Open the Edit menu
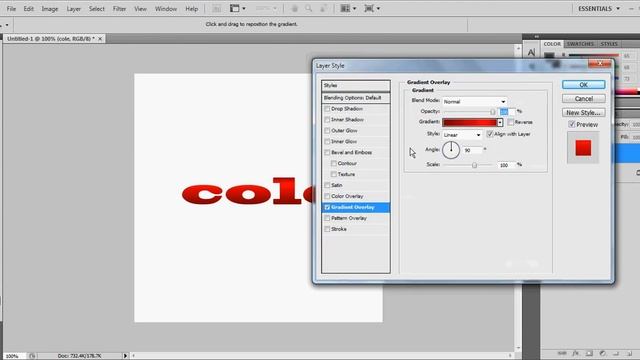This screenshot has width=640, height=360. 28,9
